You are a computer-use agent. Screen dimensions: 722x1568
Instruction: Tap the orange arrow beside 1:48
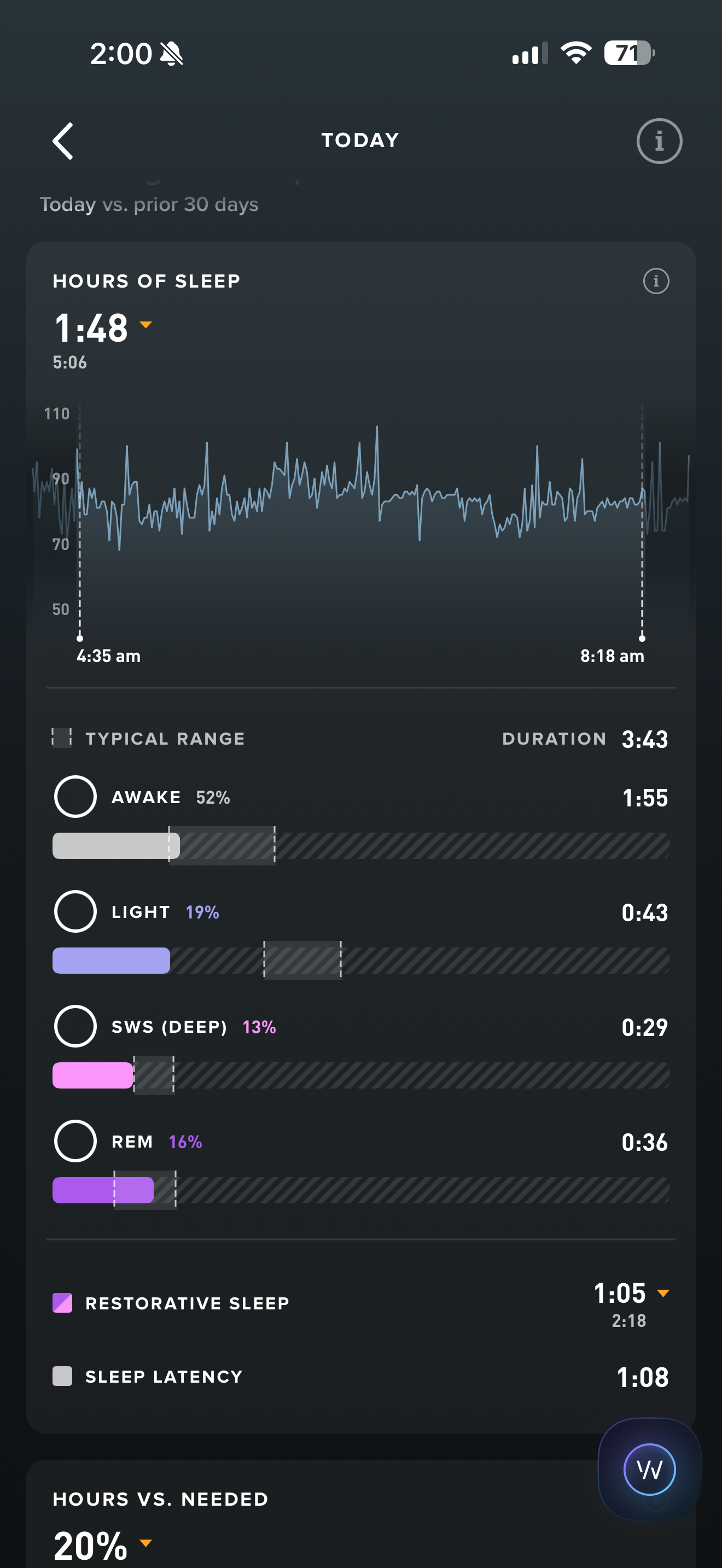pos(145,325)
